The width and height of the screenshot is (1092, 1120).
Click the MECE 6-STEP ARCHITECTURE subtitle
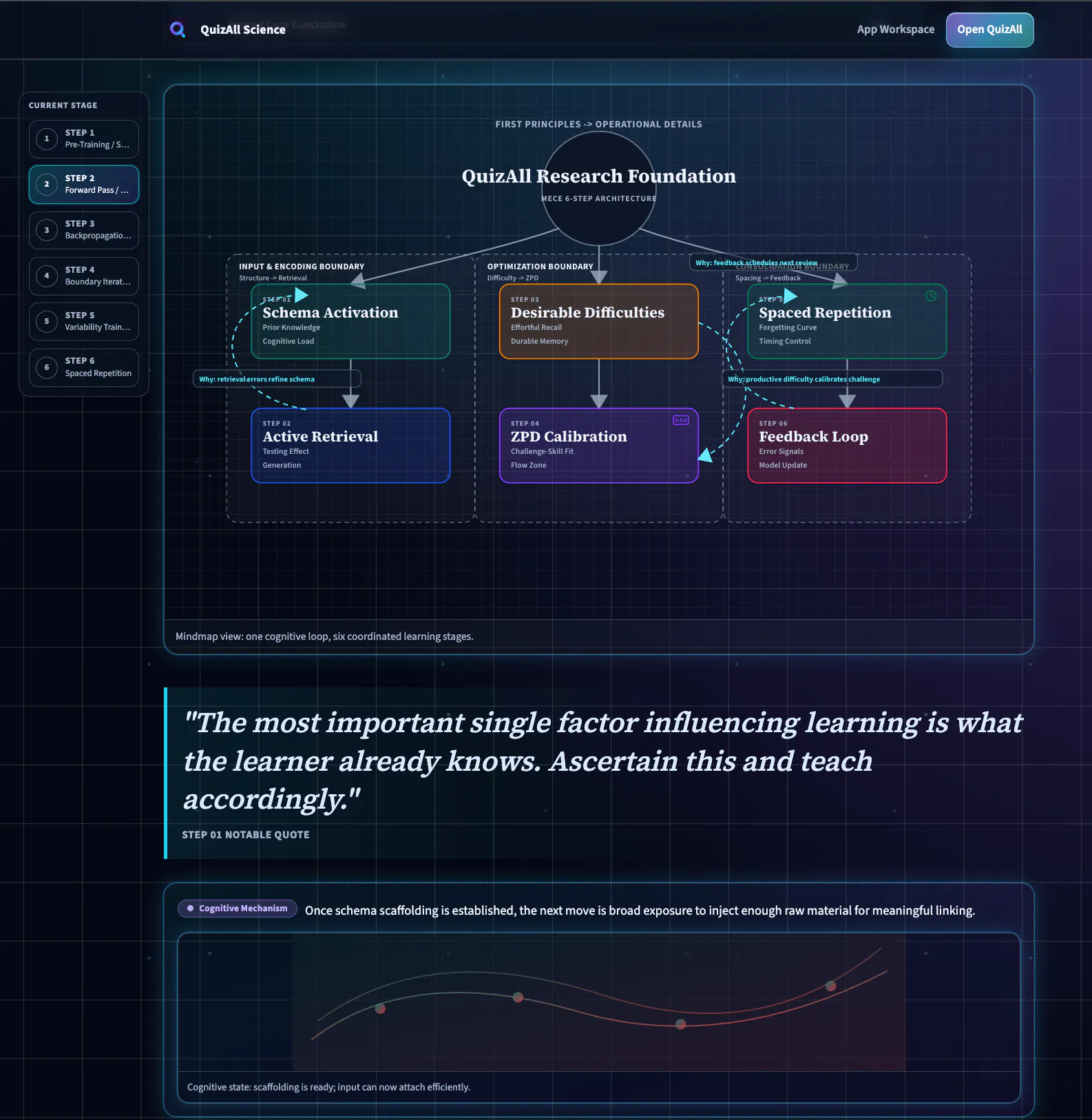pos(598,198)
